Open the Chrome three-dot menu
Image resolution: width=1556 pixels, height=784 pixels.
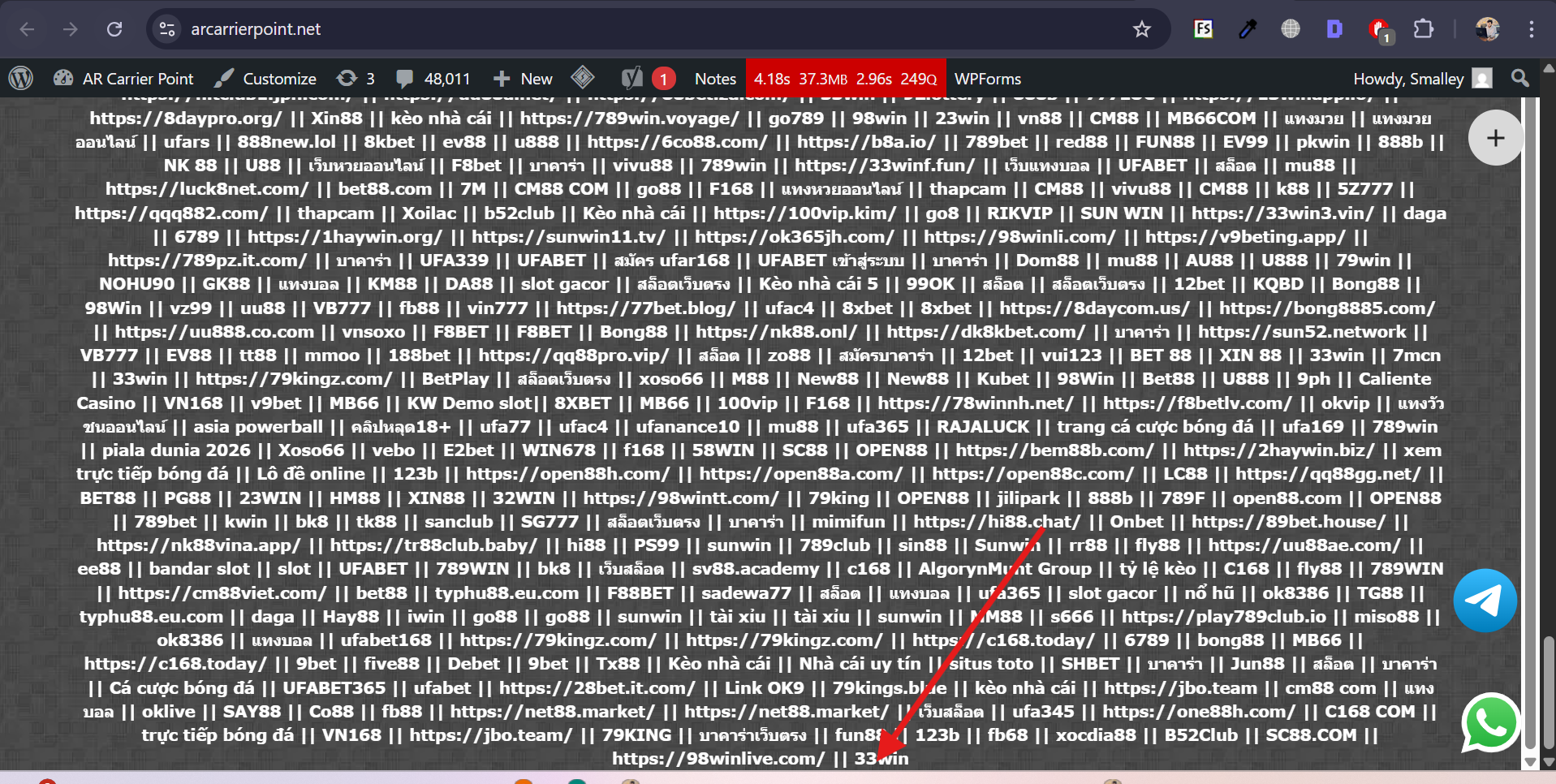click(1532, 29)
